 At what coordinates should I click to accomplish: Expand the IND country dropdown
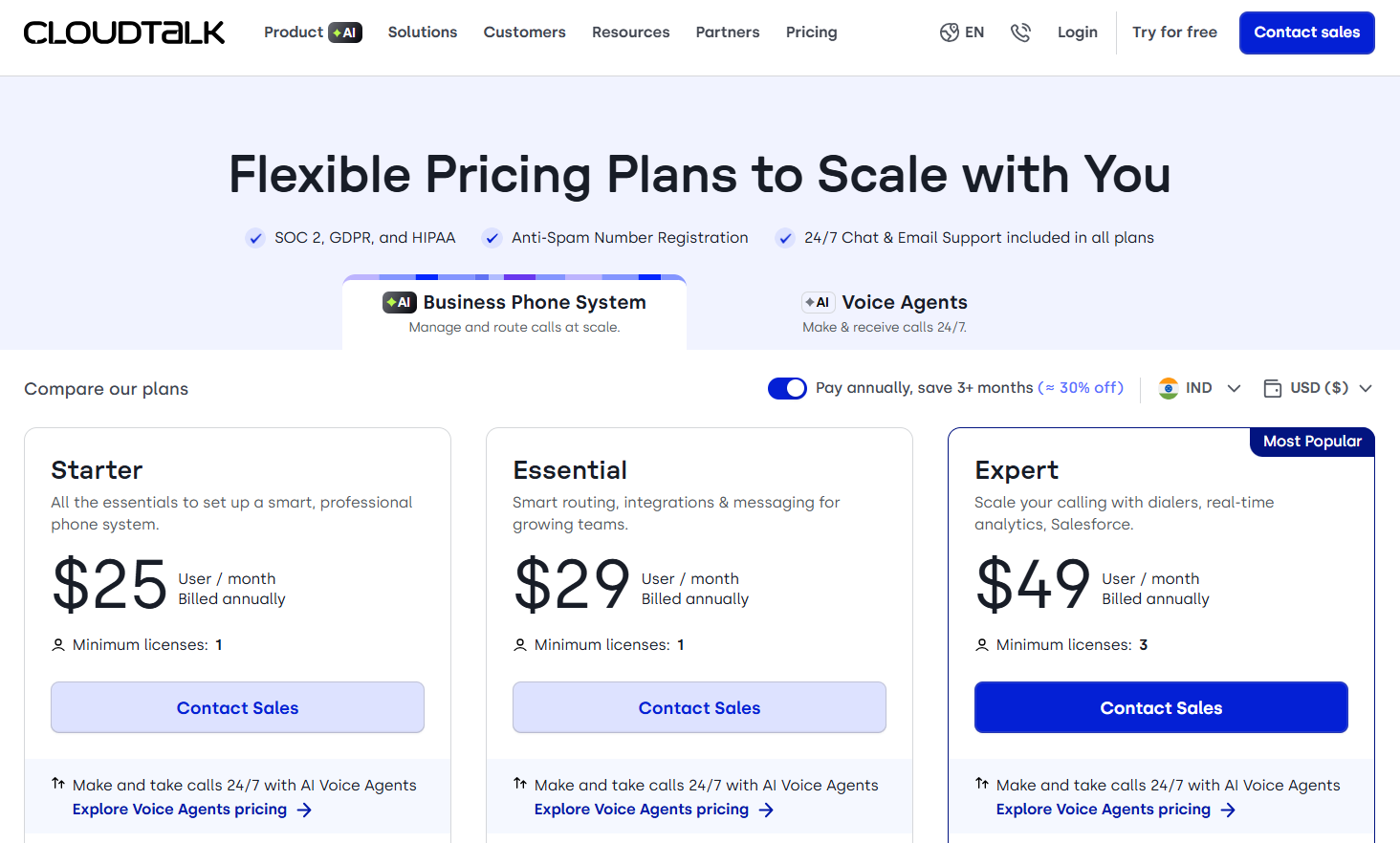(1234, 388)
